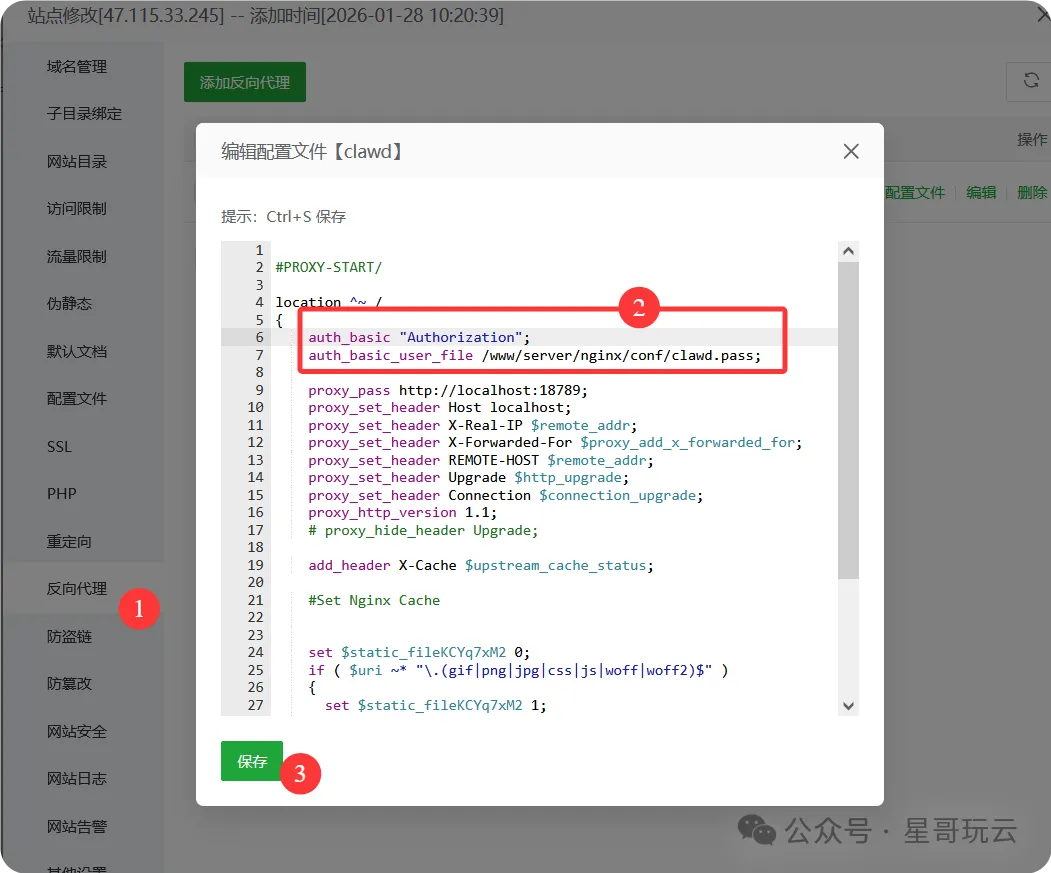Close the 编辑配置文件【clawd】 dialog
This screenshot has width=1051, height=873.
pyautogui.click(x=850, y=151)
